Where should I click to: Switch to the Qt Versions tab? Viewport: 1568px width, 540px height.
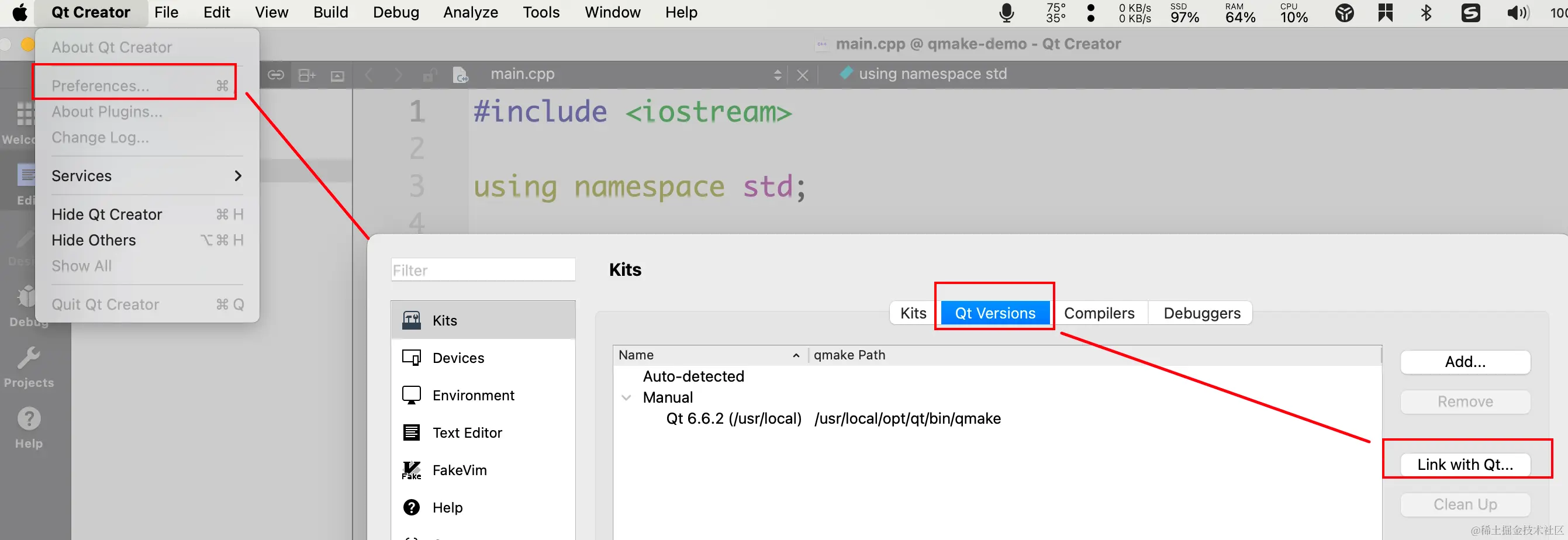click(x=995, y=313)
